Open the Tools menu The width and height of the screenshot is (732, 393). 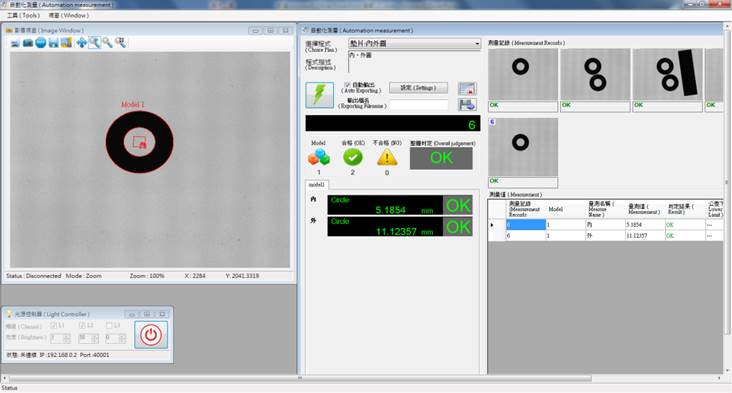coord(23,15)
